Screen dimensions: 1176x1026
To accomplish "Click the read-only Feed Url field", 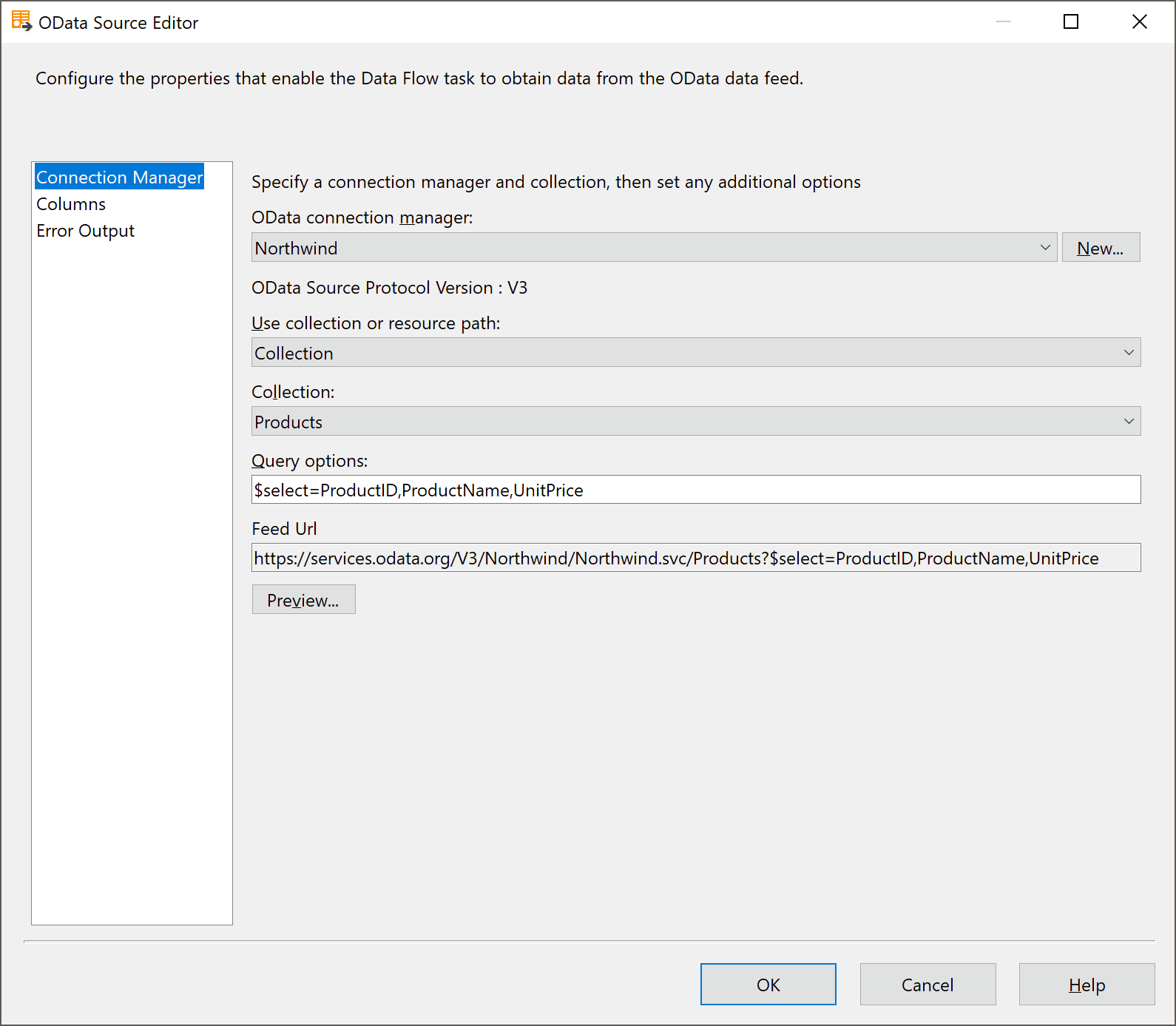I will pos(695,558).
